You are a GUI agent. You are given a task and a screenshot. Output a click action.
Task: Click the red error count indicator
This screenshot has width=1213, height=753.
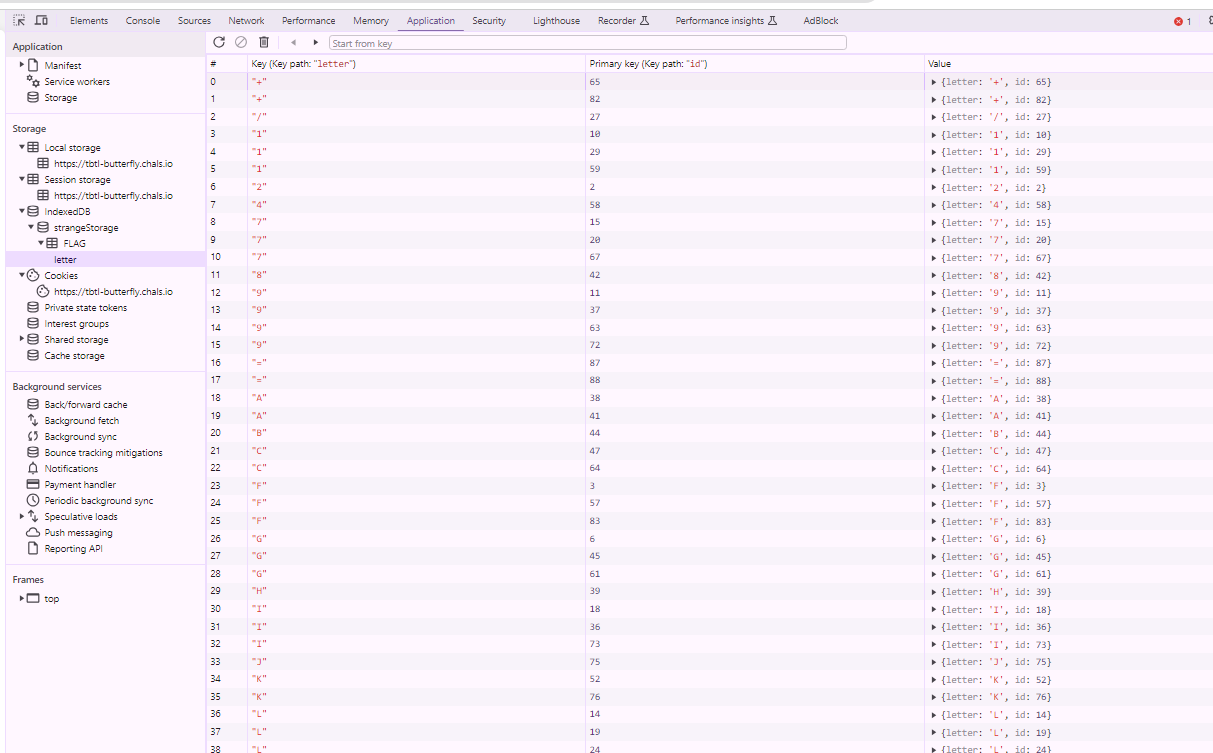pyautogui.click(x=1182, y=21)
